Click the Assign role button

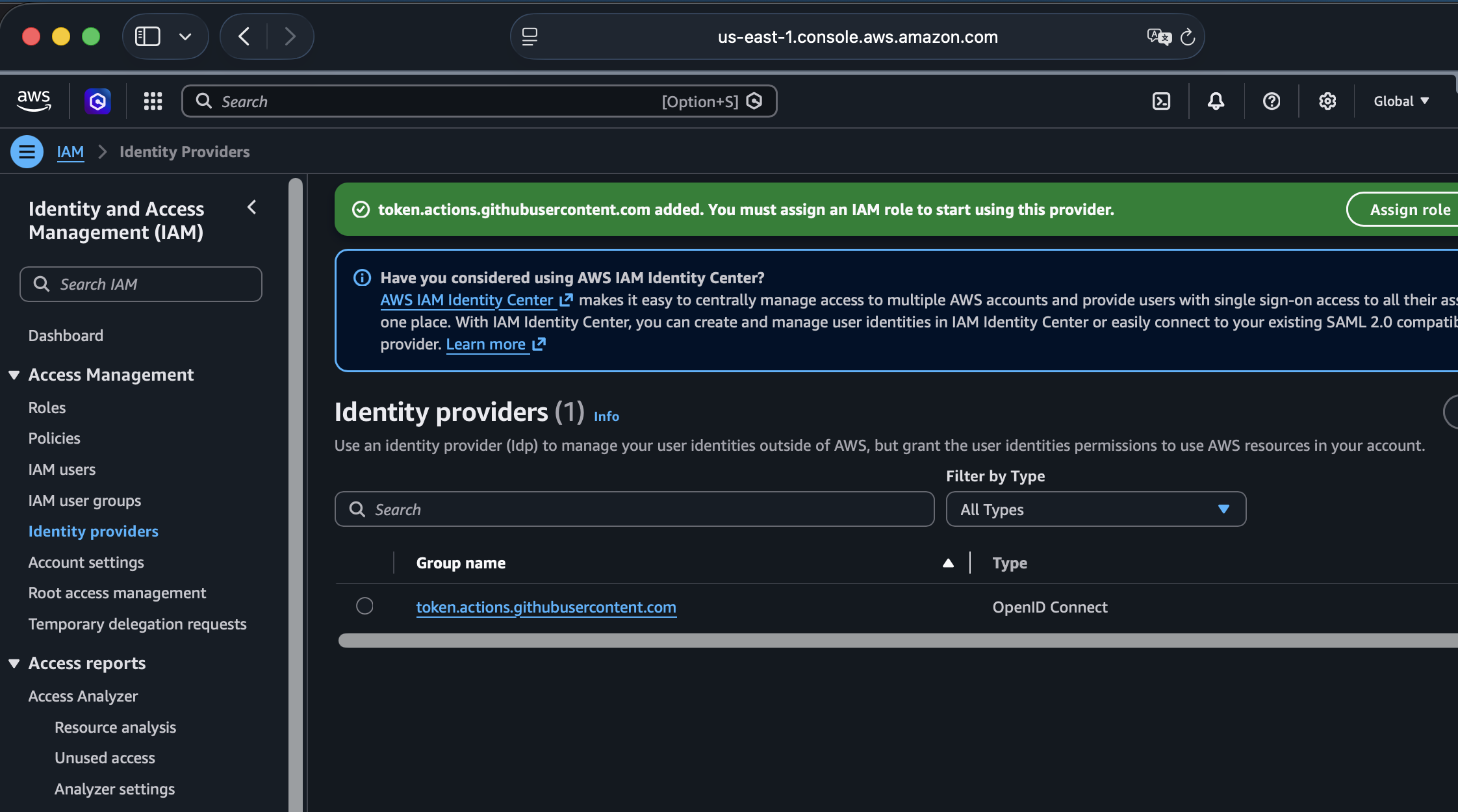(x=1403, y=210)
